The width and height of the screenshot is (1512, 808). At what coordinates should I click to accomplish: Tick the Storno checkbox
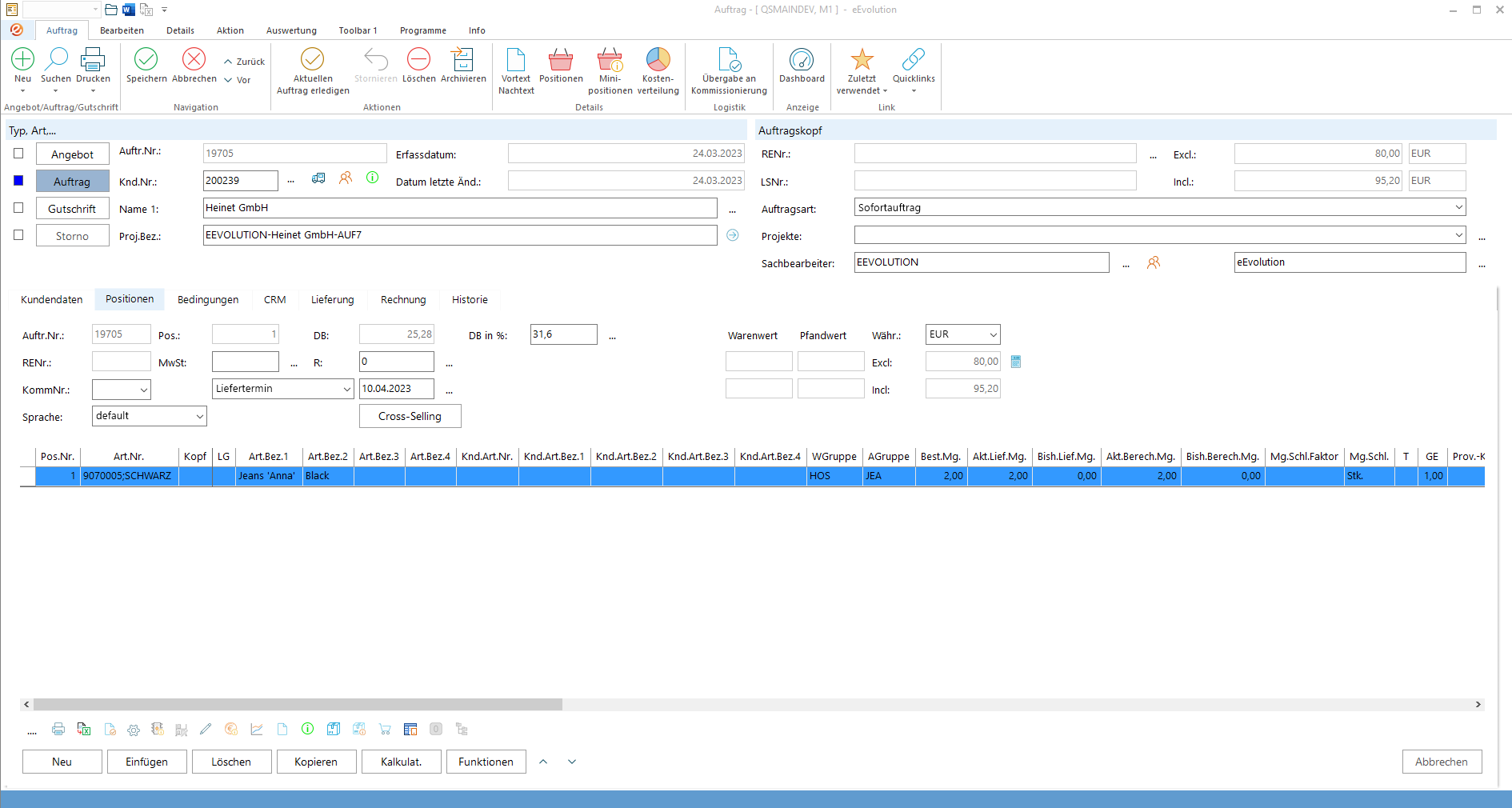click(18, 234)
